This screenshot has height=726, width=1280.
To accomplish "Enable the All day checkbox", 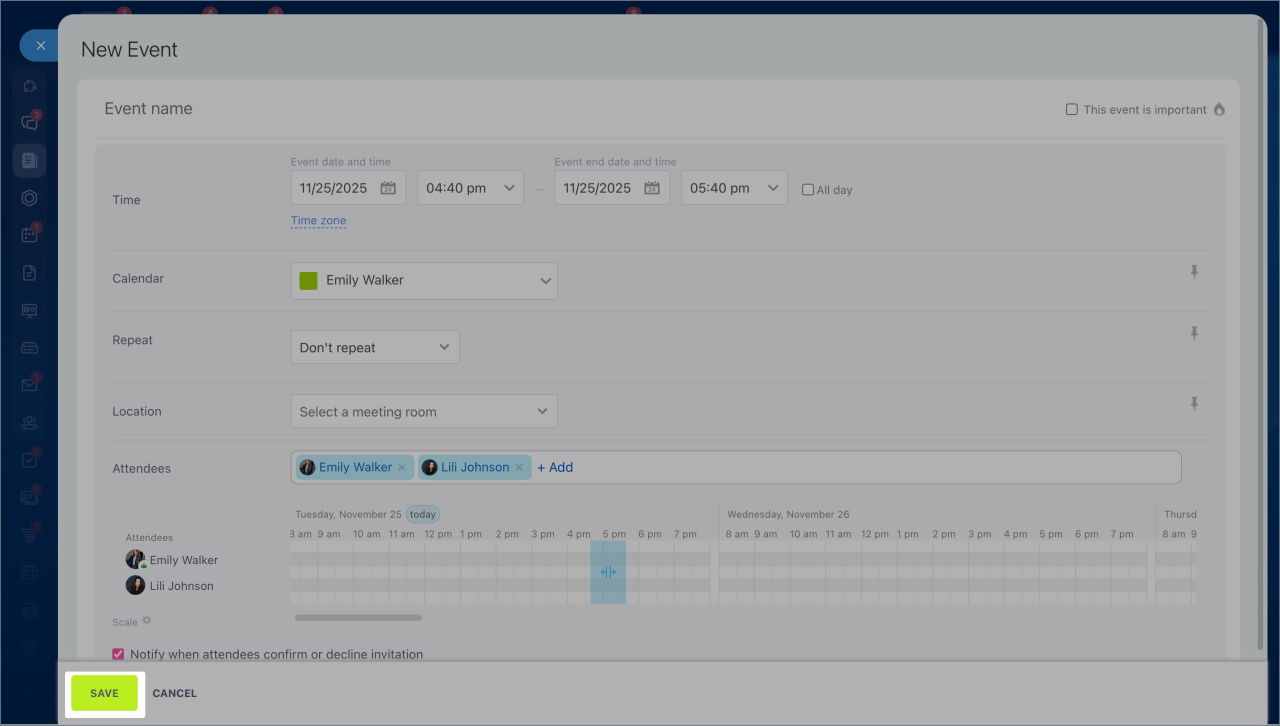I will click(808, 190).
